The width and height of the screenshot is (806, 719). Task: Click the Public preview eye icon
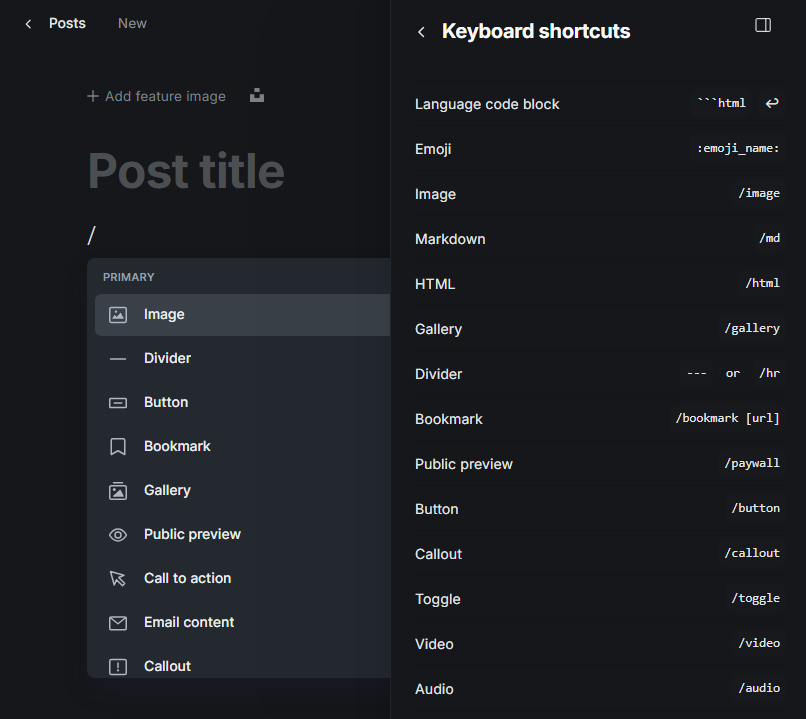coord(118,534)
